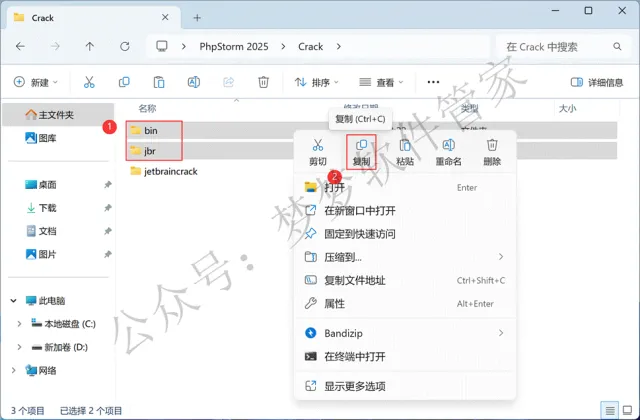Choose 属性 from context menu
Image resolution: width=640 pixels, height=420 pixels.
(x=405, y=304)
